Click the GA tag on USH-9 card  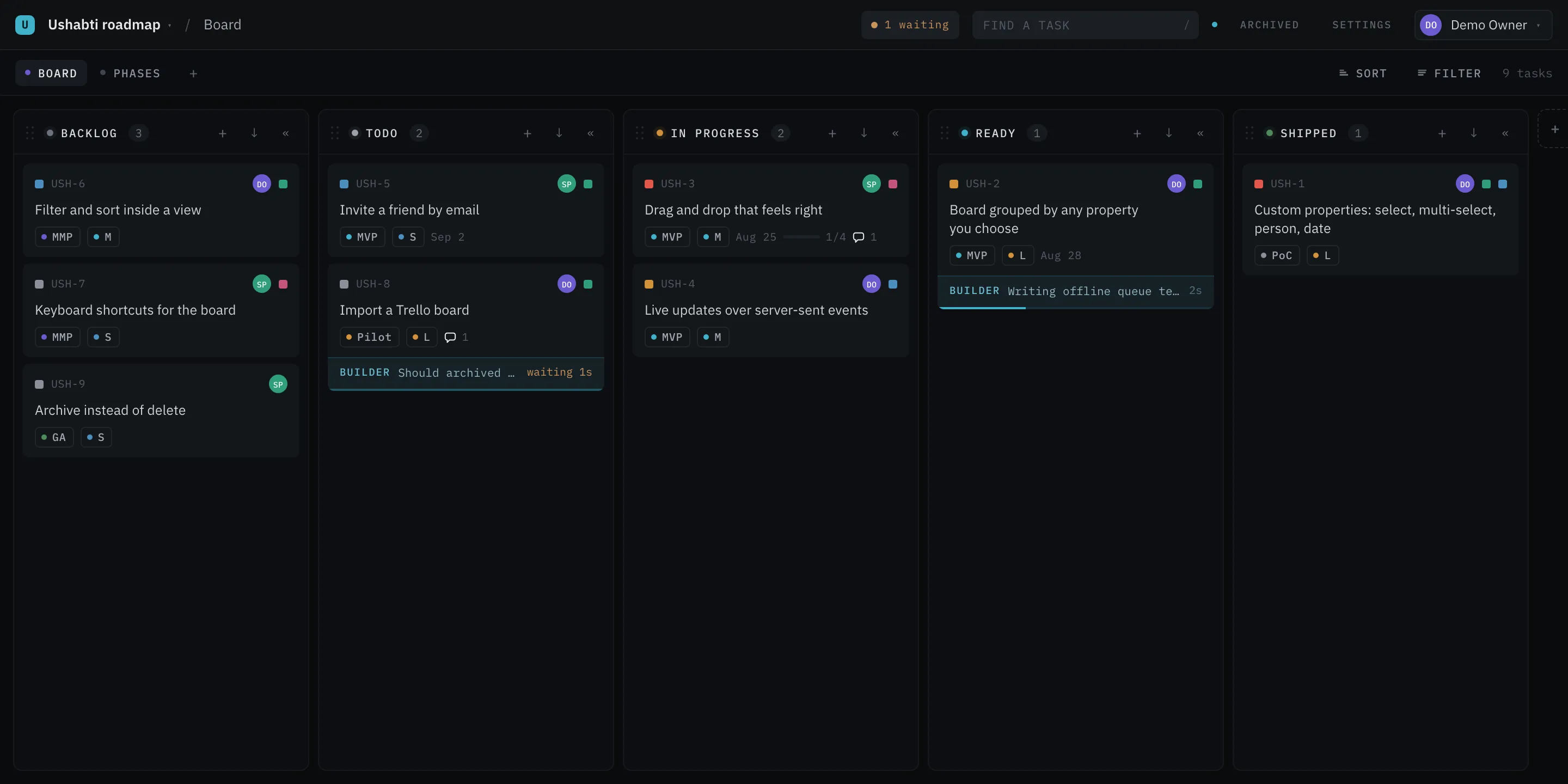[x=54, y=438]
